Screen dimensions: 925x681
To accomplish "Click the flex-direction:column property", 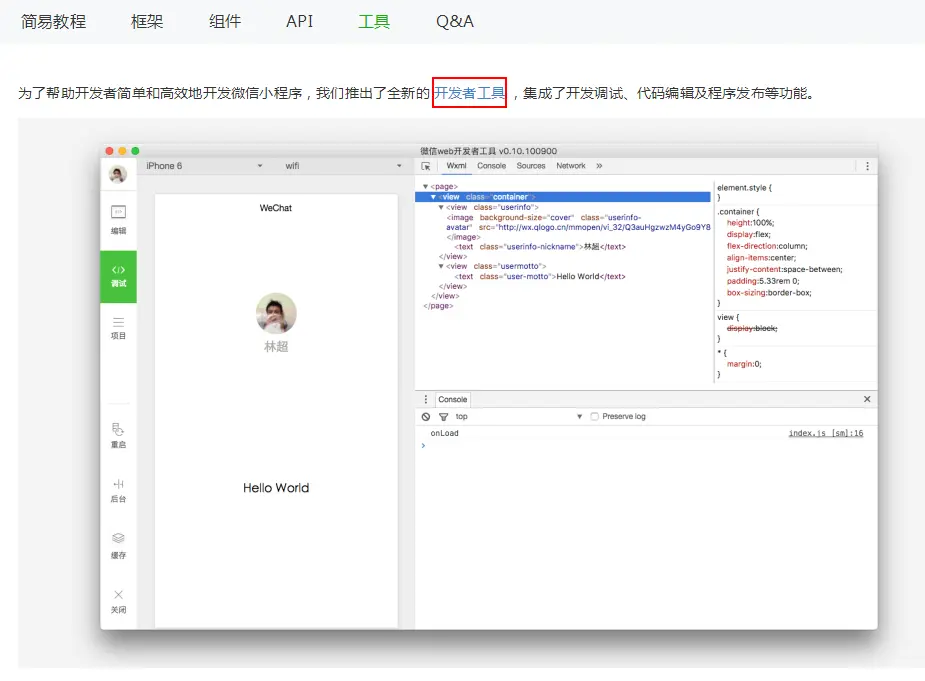I will point(767,246).
